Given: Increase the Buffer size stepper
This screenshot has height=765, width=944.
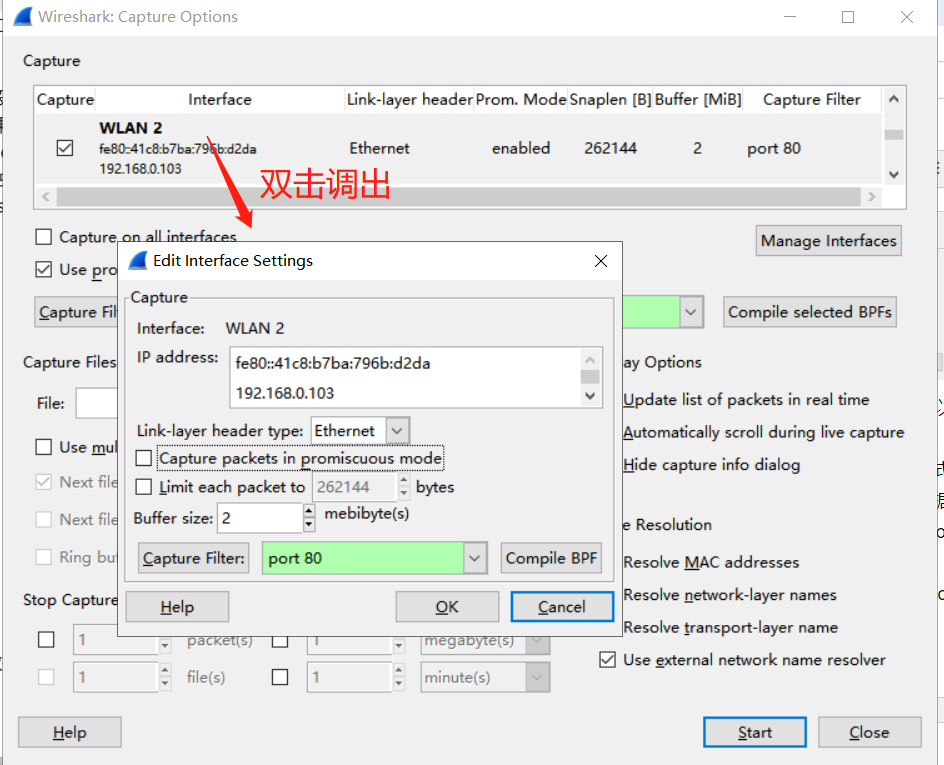Looking at the screenshot, I should point(309,510).
